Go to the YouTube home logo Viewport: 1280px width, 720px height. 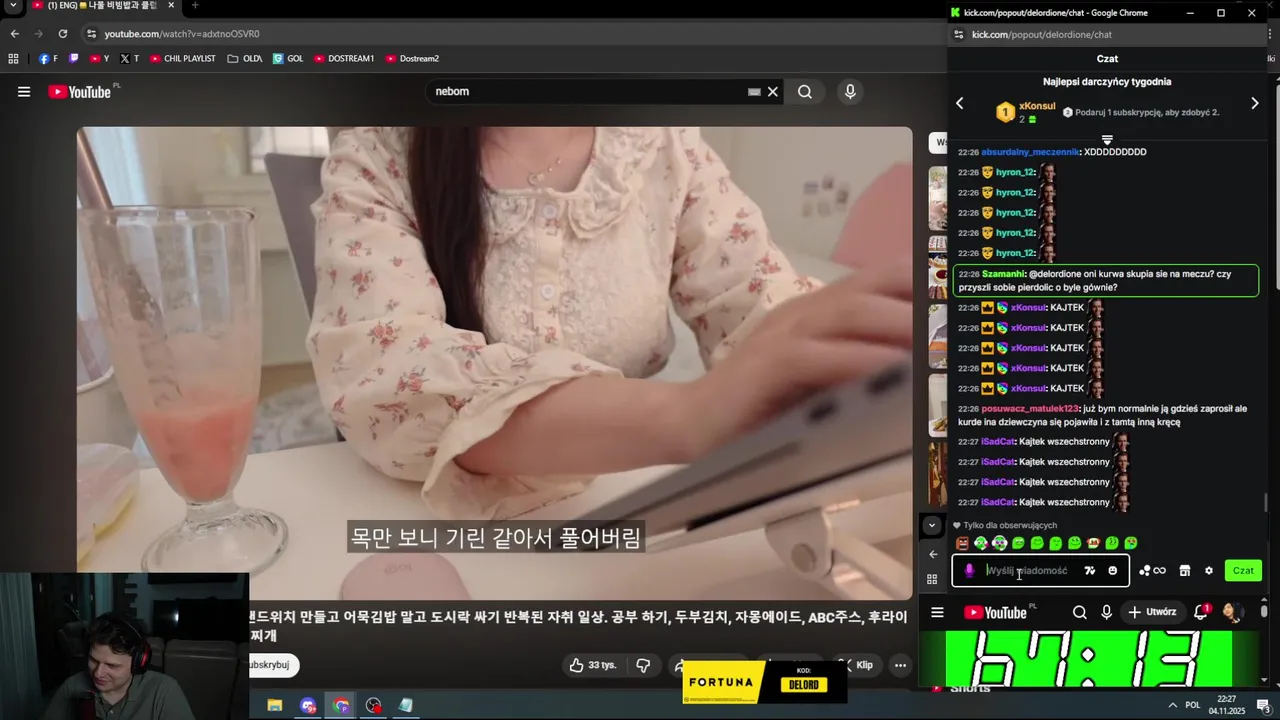80,92
